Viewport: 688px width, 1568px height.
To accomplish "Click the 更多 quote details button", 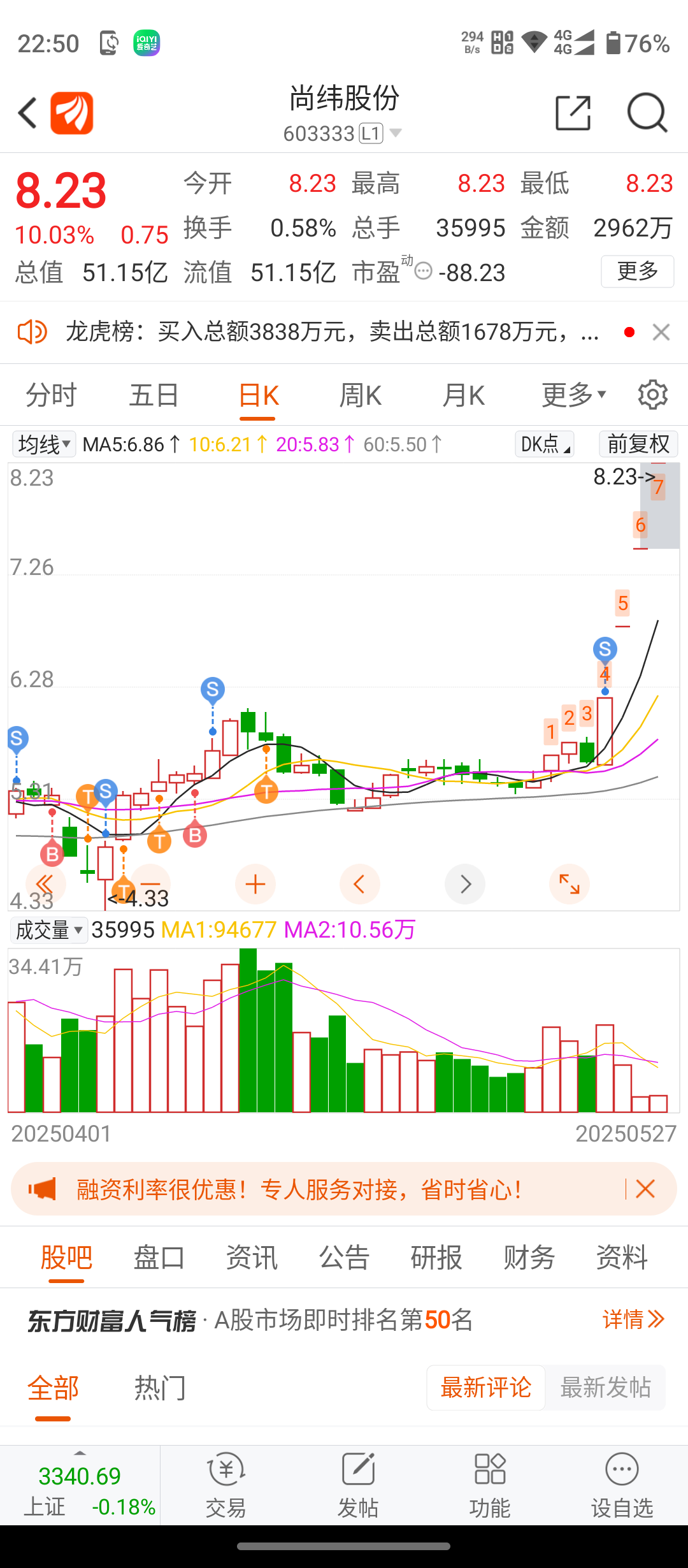I will 637,272.
